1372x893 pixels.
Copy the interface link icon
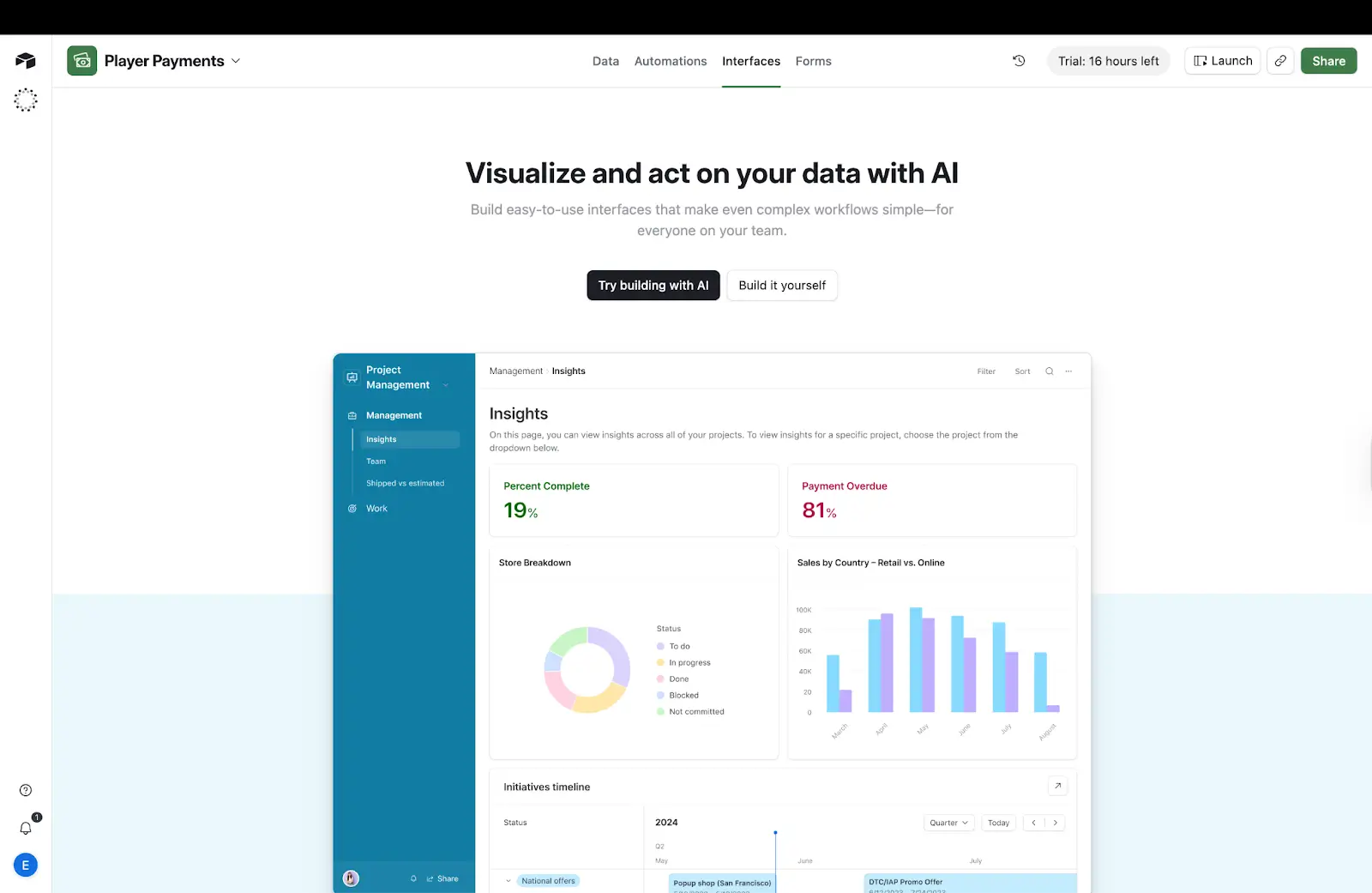click(x=1280, y=60)
